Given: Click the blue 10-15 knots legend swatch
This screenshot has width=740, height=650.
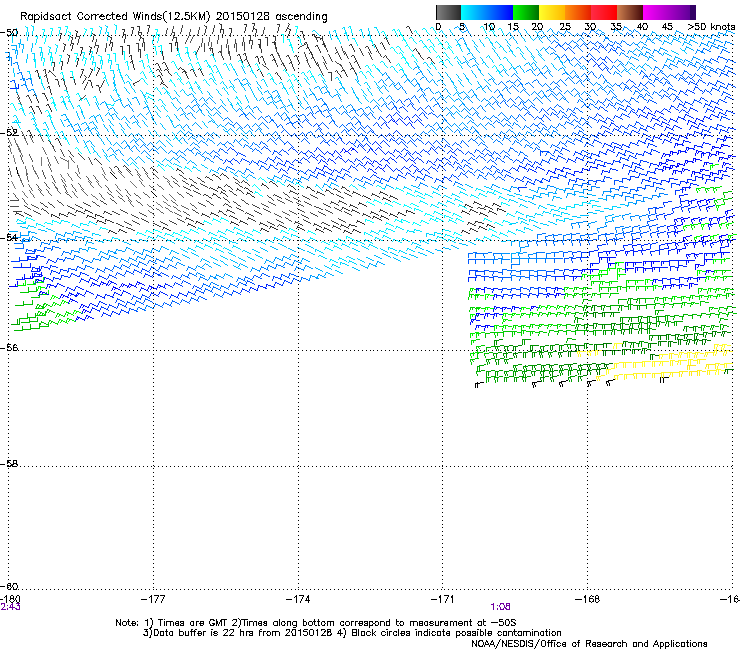Looking at the screenshot, I should coord(500,12).
